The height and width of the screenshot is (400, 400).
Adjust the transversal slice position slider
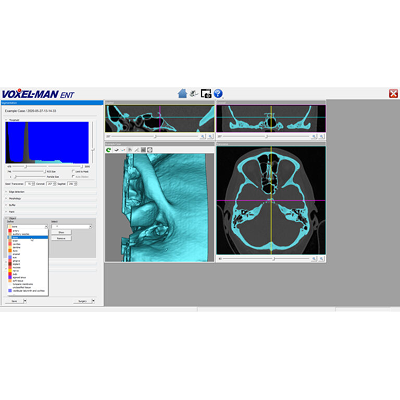pyautogui.click(x=273, y=259)
